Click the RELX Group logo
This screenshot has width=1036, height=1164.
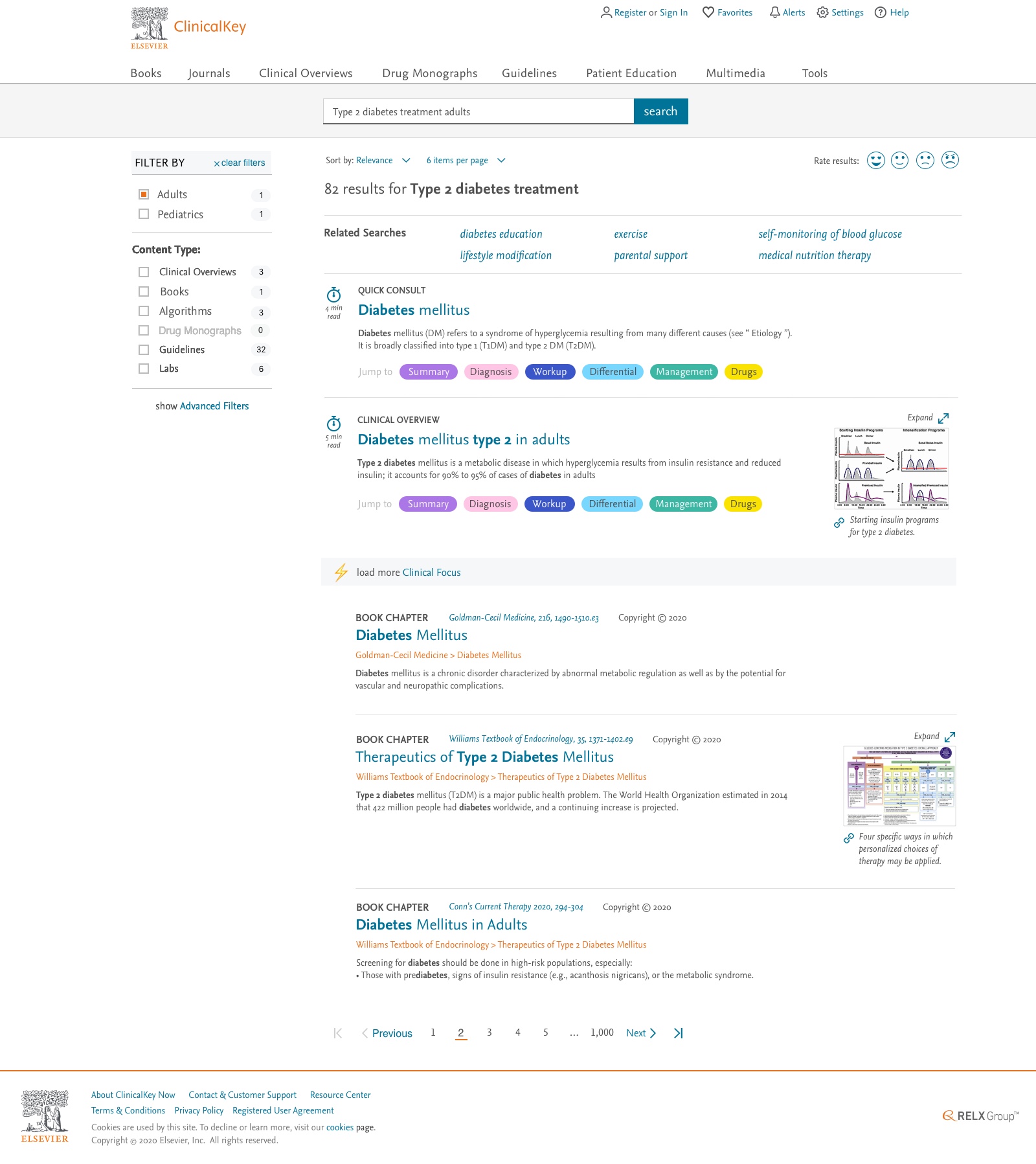[980, 1115]
